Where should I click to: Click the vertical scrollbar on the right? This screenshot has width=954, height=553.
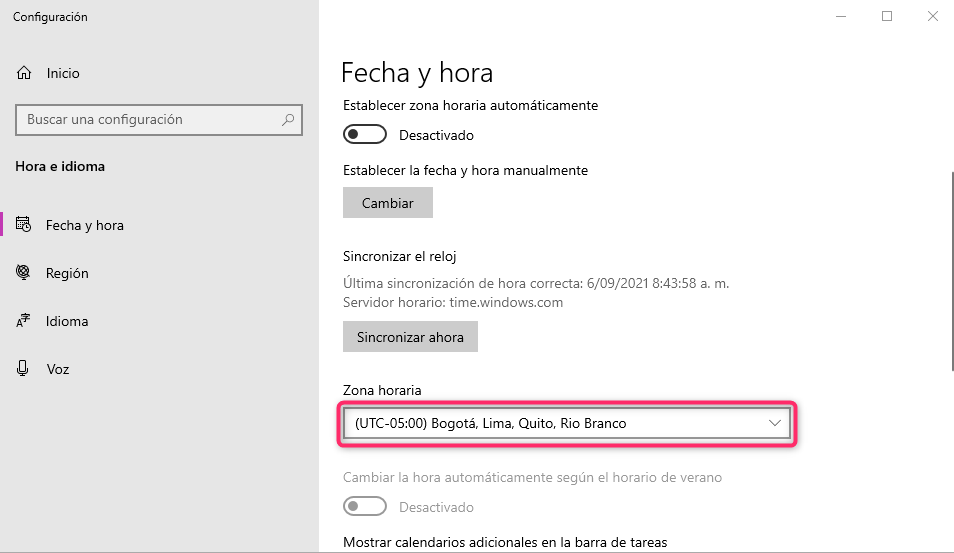coord(949,270)
